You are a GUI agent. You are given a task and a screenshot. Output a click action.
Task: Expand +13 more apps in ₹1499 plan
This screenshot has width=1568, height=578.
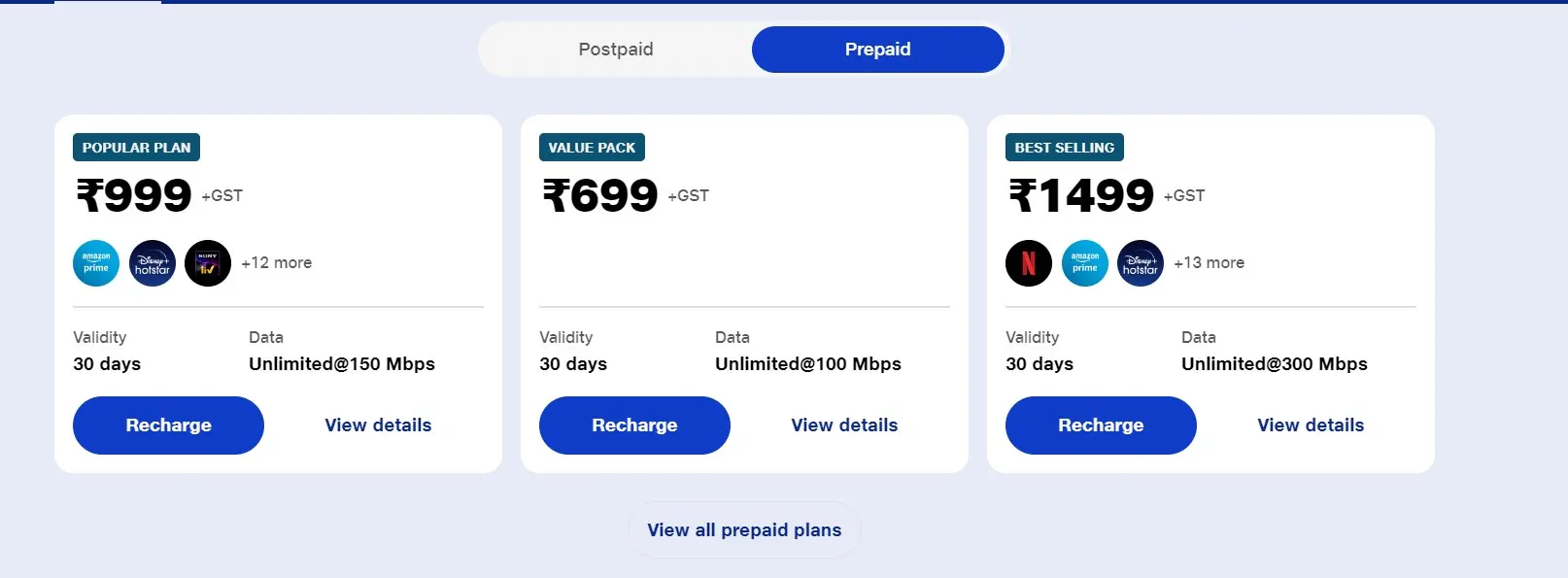tap(1210, 263)
